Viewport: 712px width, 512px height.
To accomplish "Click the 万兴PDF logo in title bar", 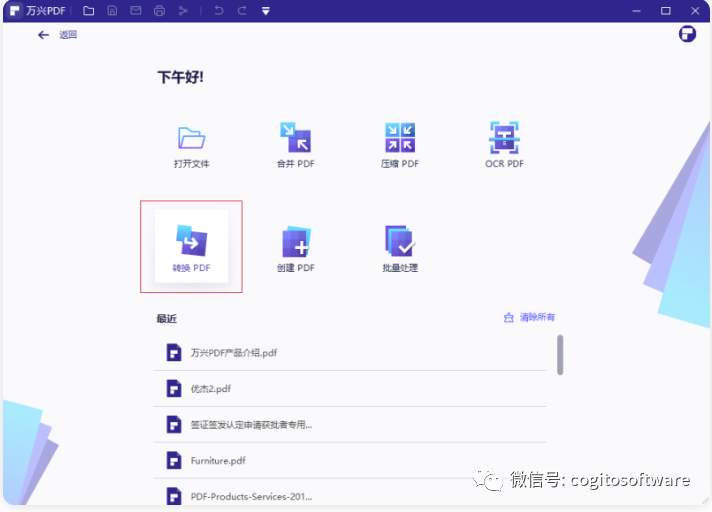I will click(15, 10).
